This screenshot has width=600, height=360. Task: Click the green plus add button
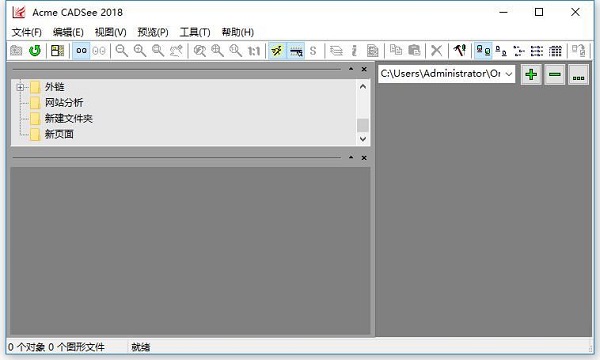pyautogui.click(x=531, y=74)
